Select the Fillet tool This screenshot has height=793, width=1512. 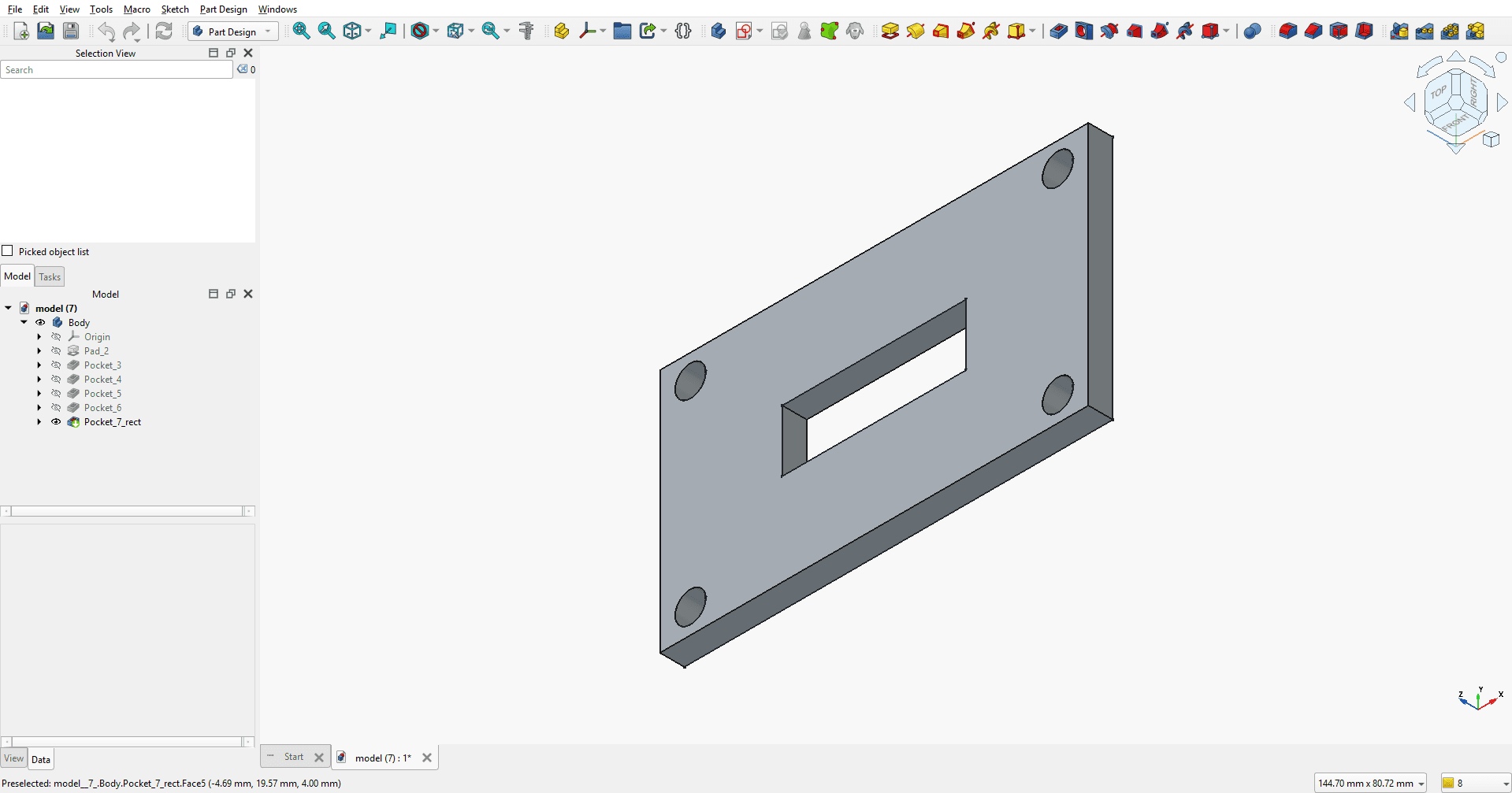pos(1287,31)
